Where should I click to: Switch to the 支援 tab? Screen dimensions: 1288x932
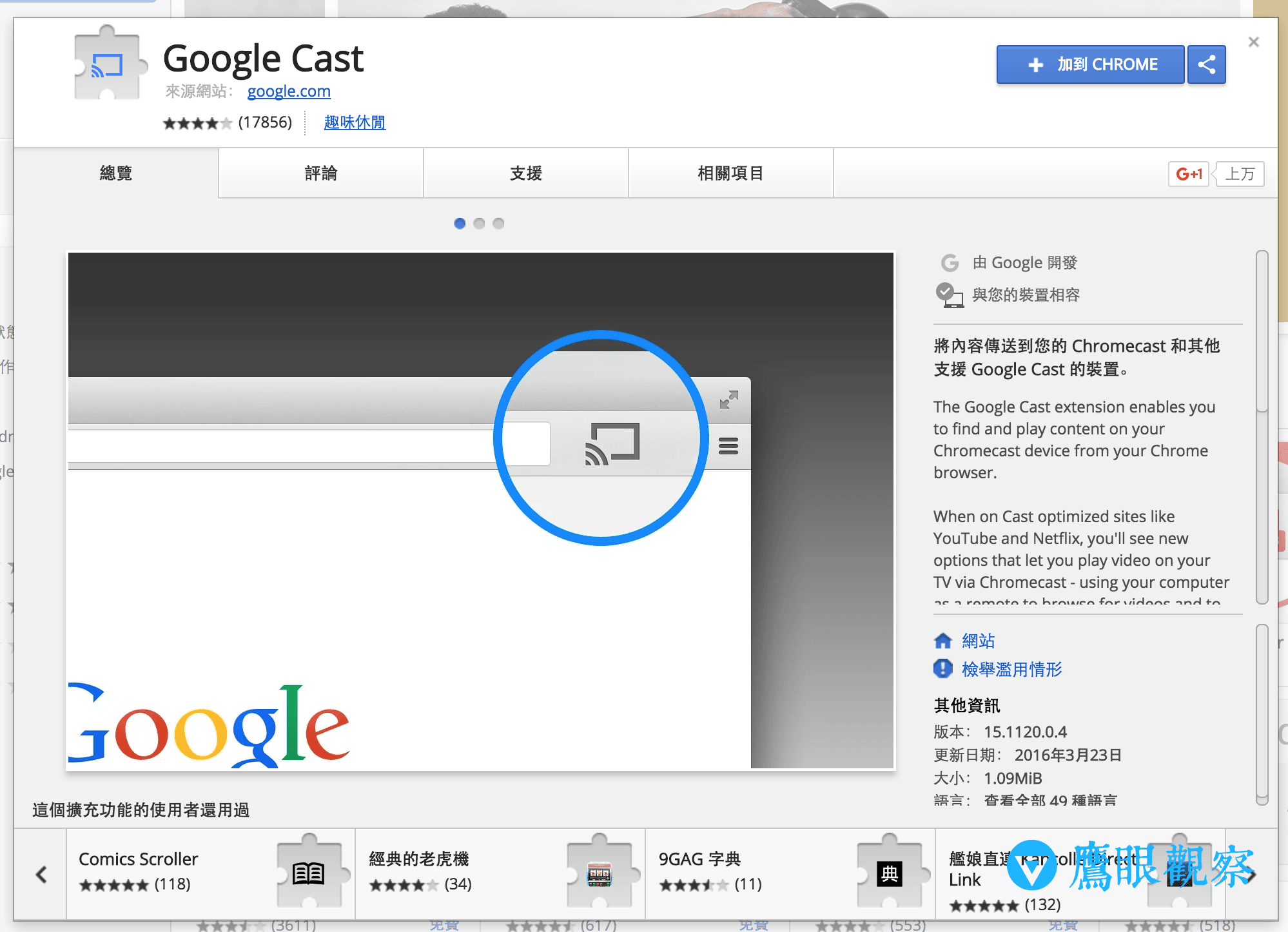(x=525, y=173)
